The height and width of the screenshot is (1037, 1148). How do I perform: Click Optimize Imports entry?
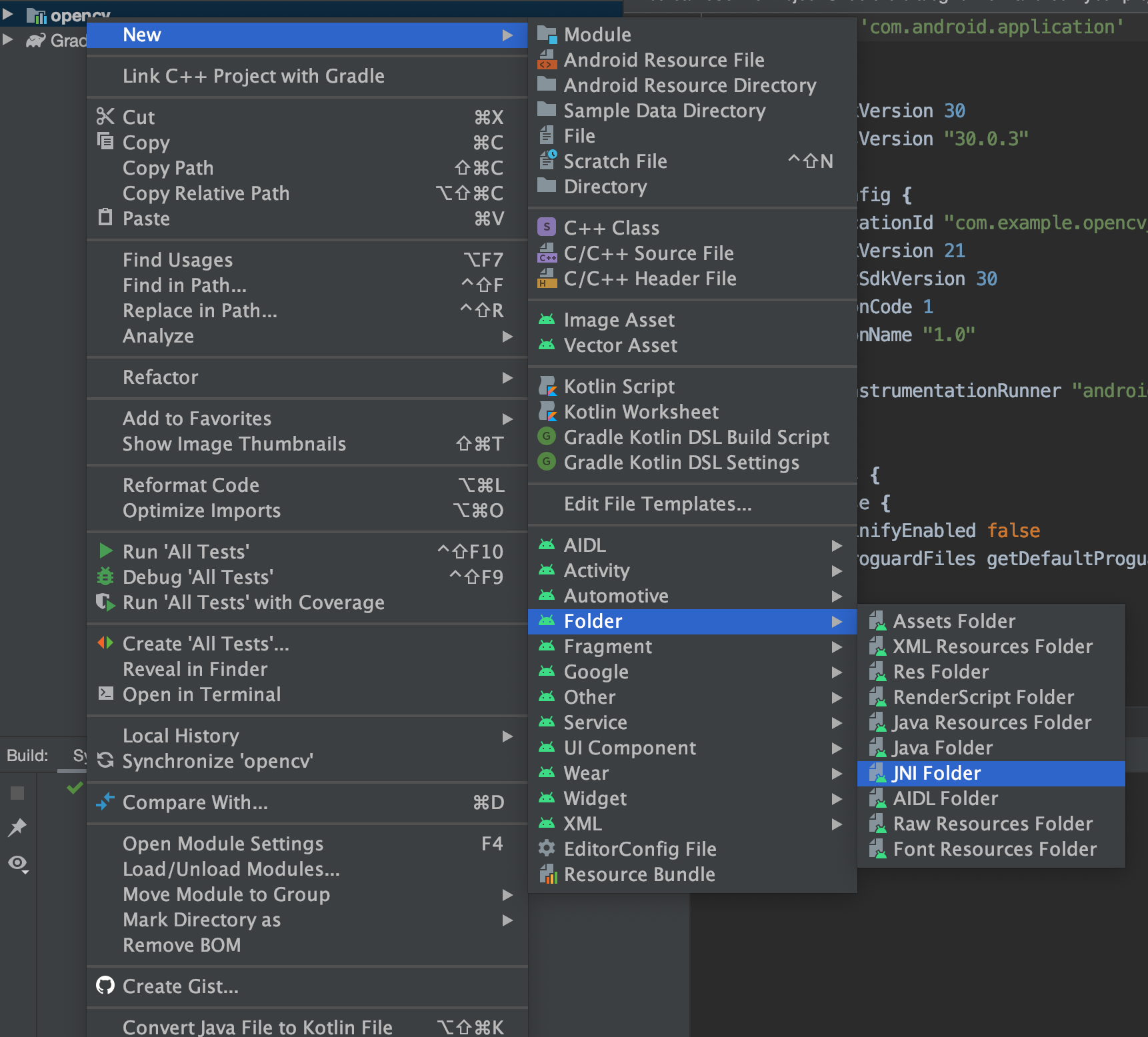(307, 511)
